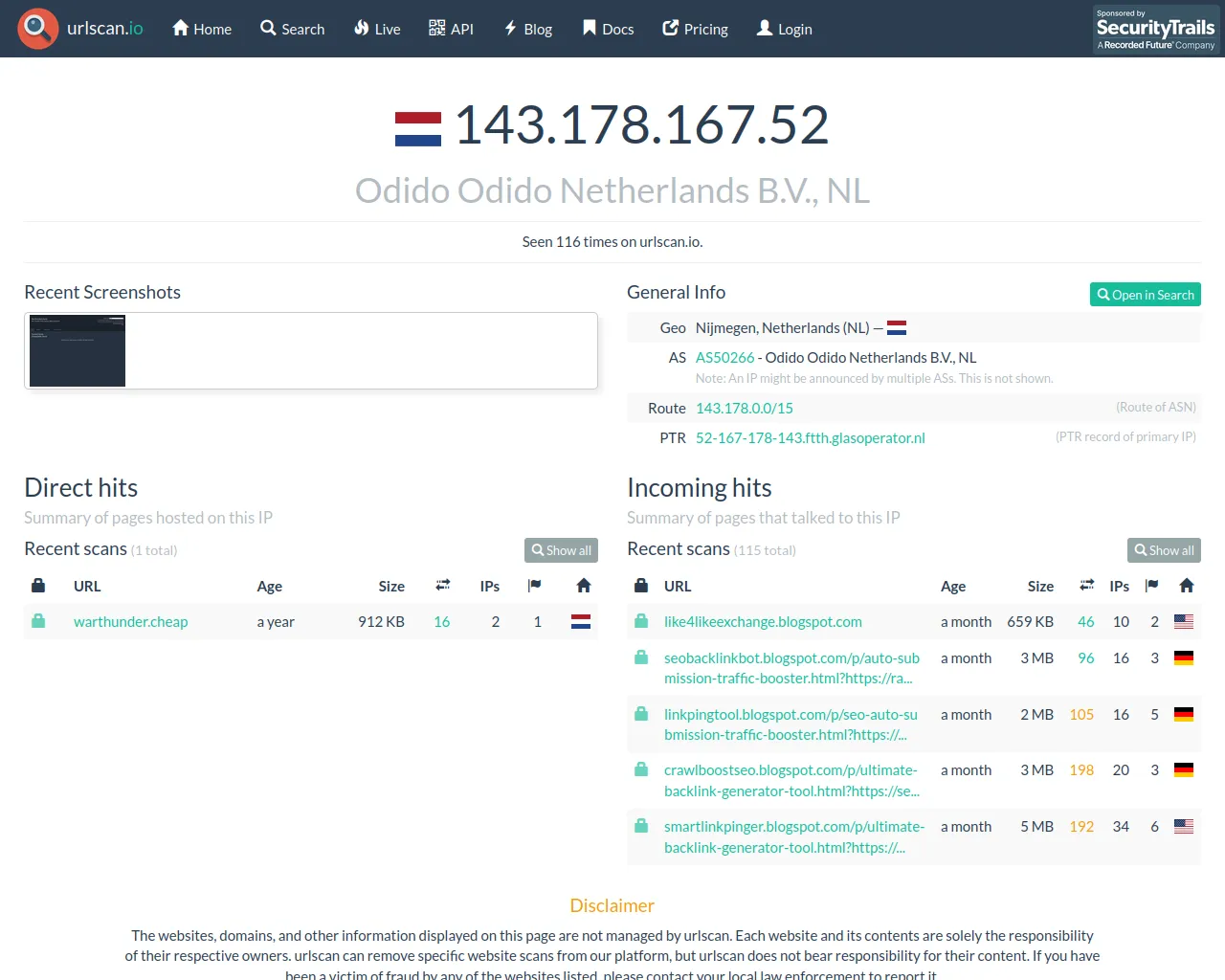Screen dimensions: 1225x980
Task: Open the API nav item
Action: tap(451, 29)
